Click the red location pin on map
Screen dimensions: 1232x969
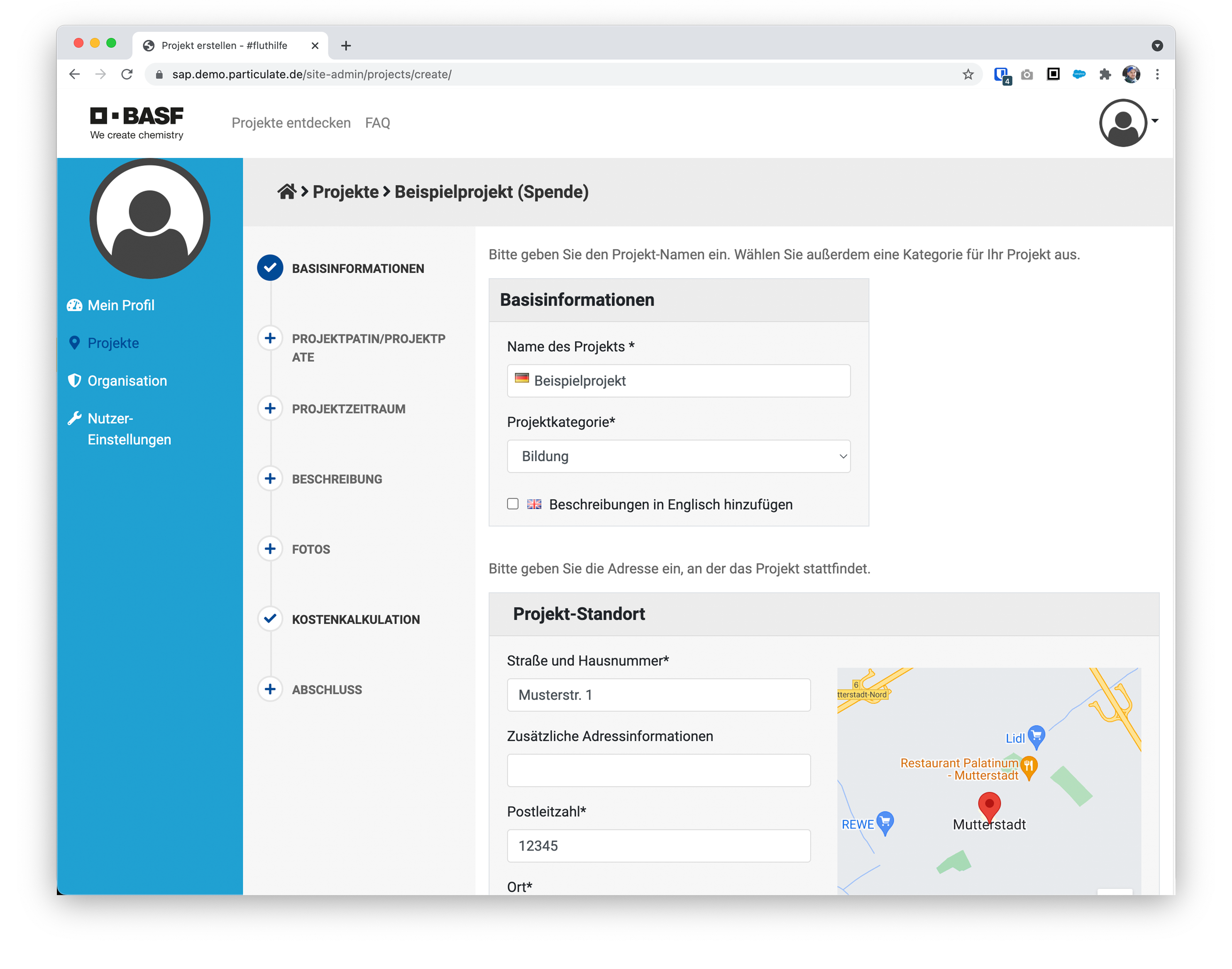click(x=989, y=807)
